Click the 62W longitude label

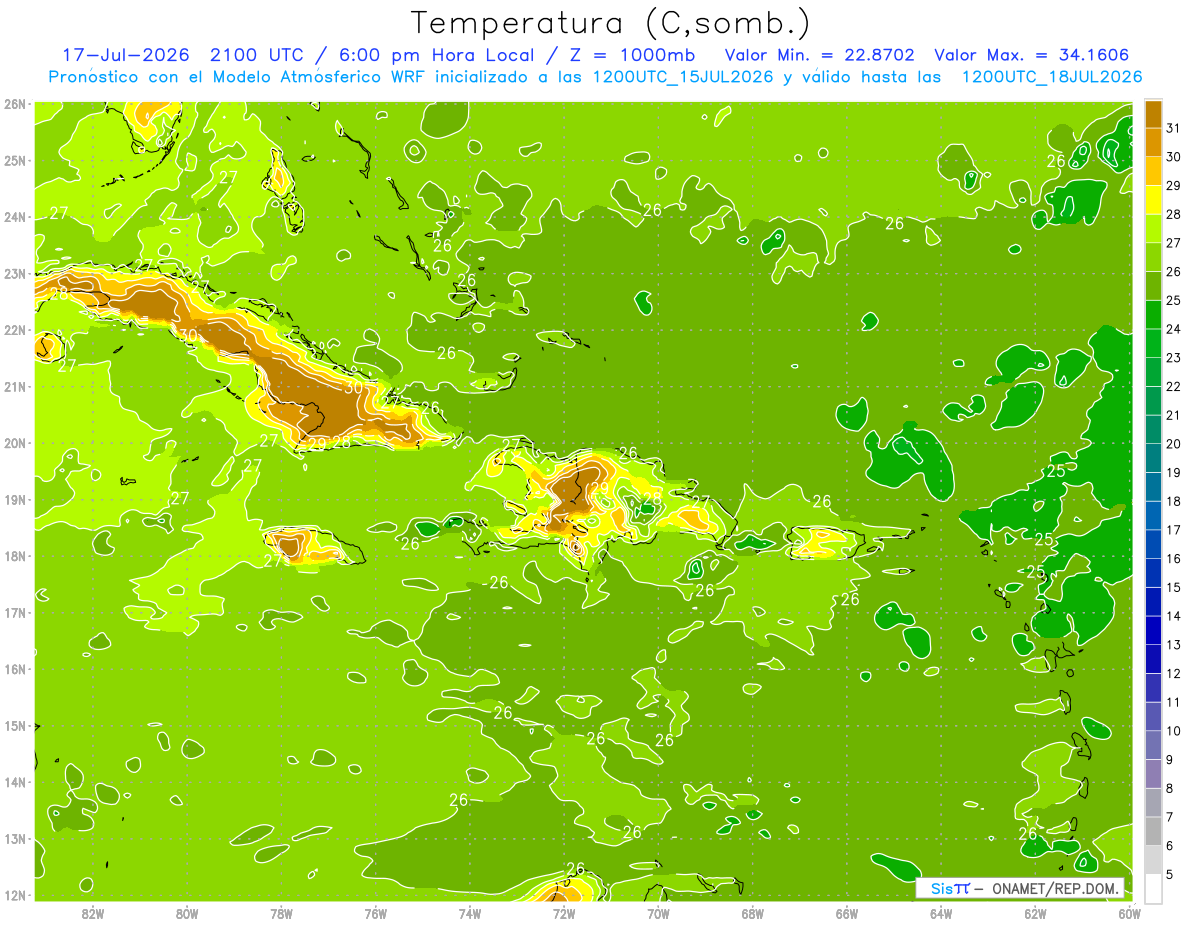coord(1035,913)
